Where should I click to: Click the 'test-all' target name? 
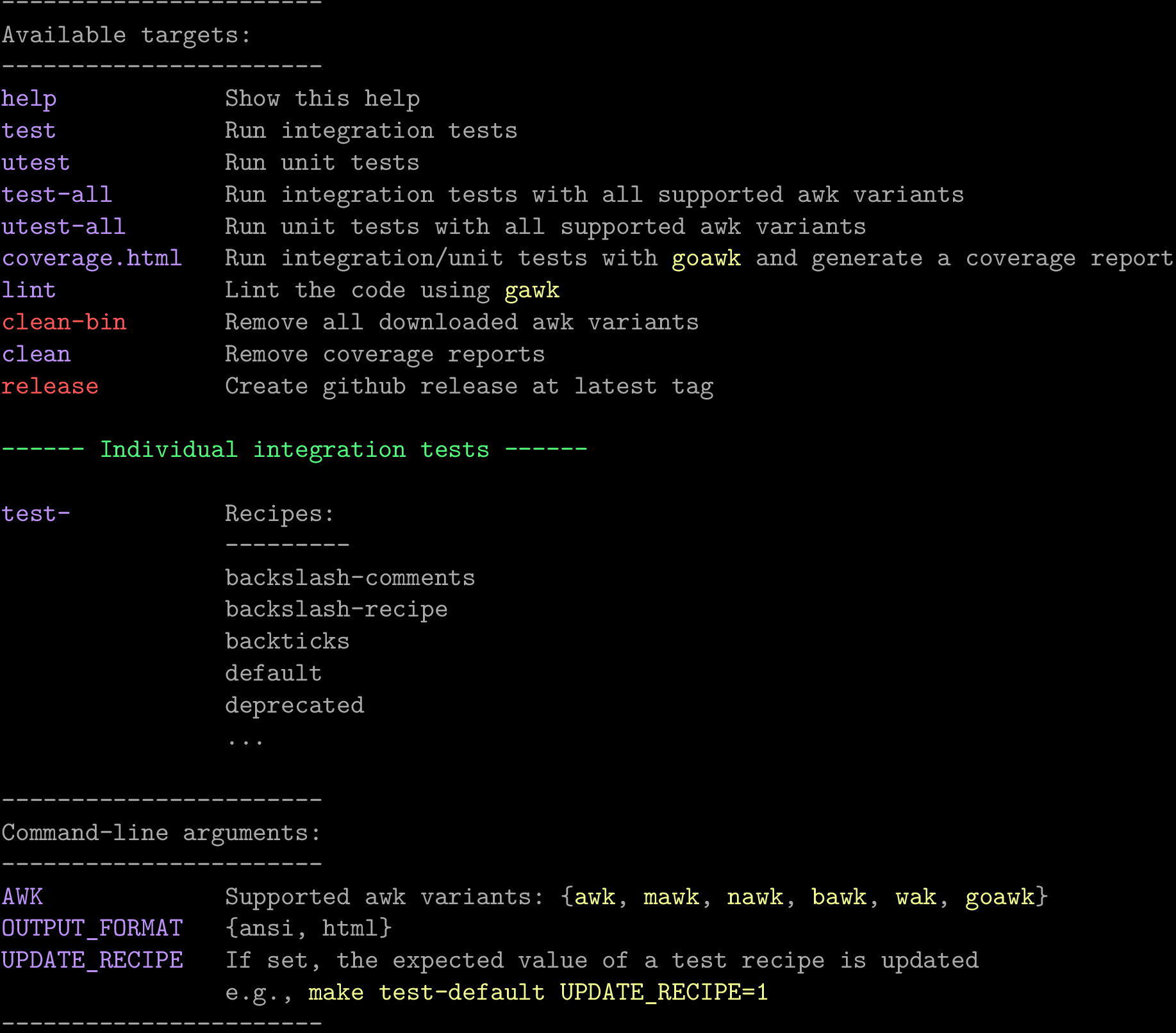[x=57, y=195]
